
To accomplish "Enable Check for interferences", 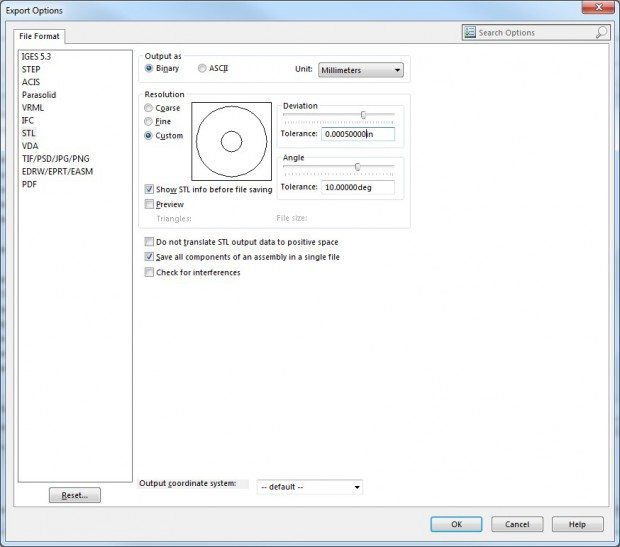I will tap(150, 272).
